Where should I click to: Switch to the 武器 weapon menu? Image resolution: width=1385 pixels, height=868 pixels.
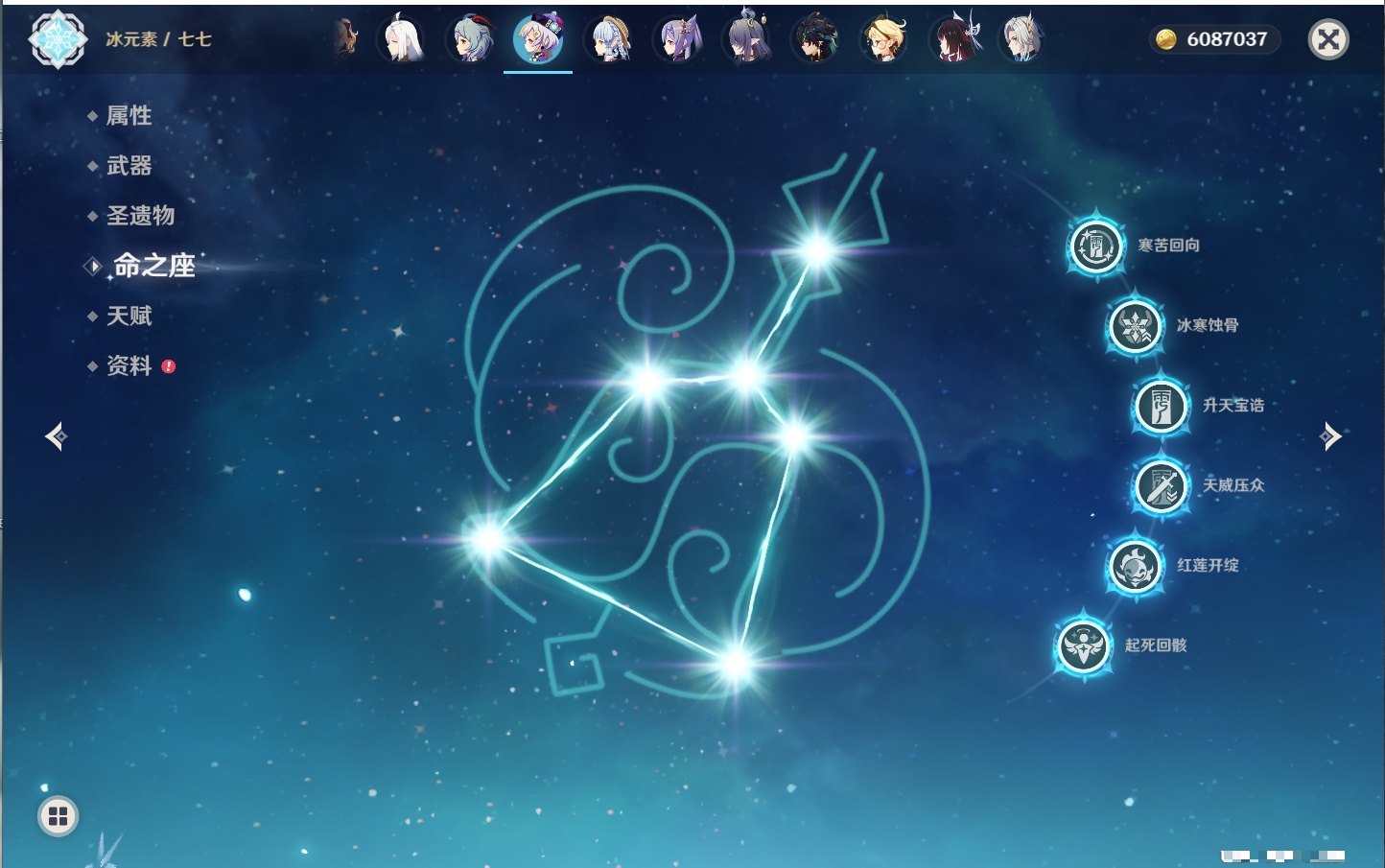(x=129, y=166)
